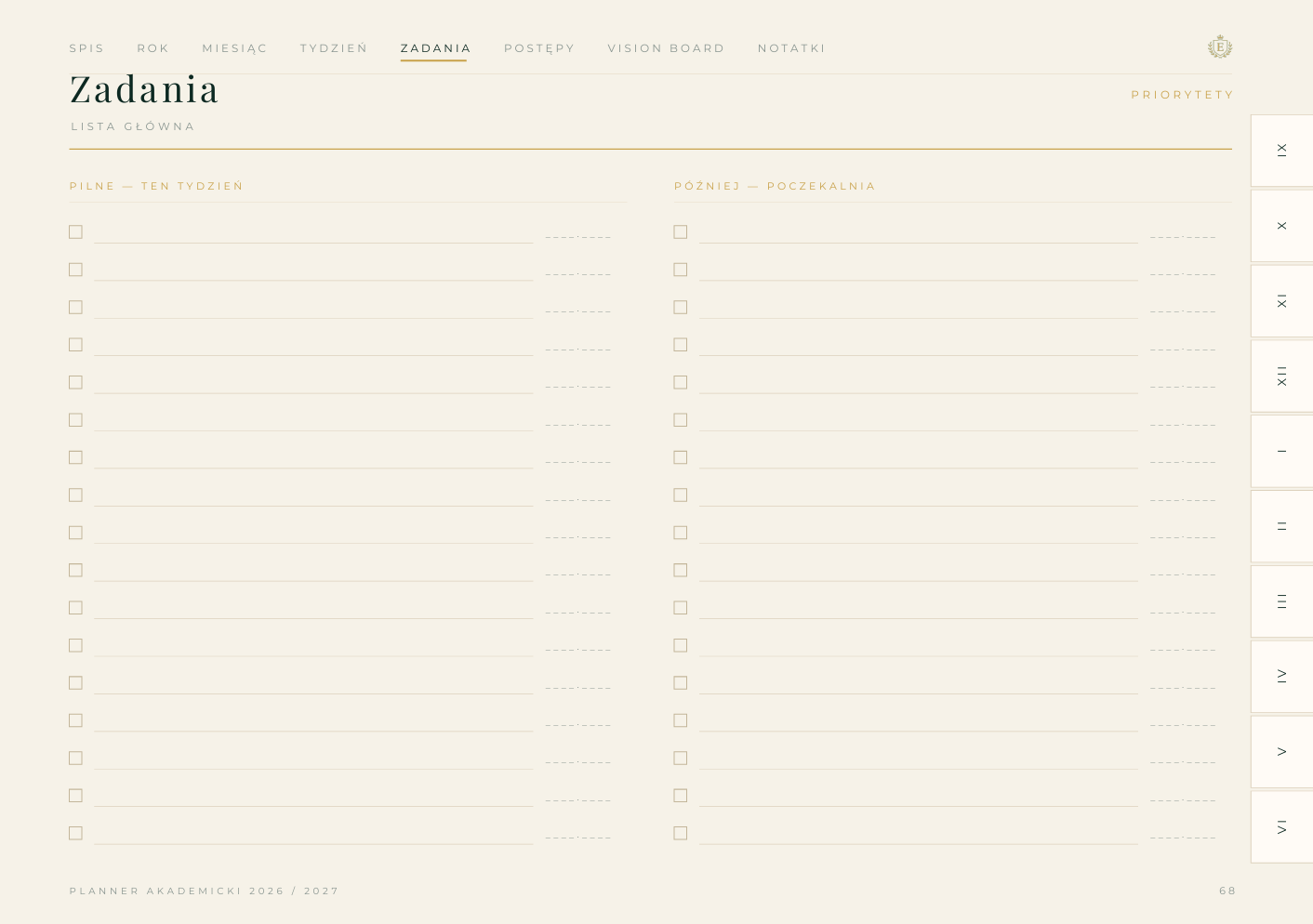Image resolution: width=1313 pixels, height=924 pixels.
Task: Jump to month I side tab
Action: pyautogui.click(x=1282, y=451)
